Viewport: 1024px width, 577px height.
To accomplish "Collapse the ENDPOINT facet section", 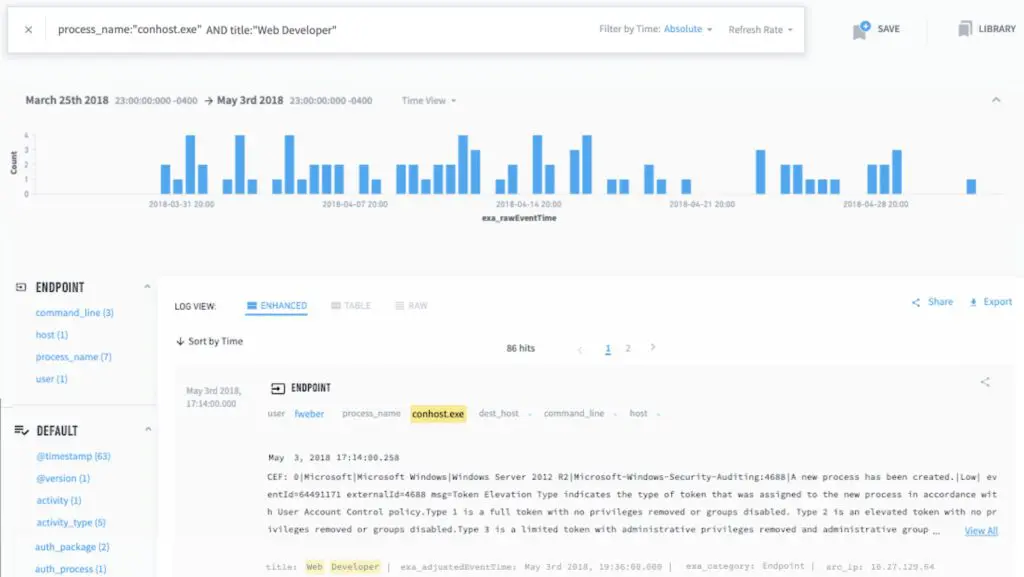I will [148, 288].
